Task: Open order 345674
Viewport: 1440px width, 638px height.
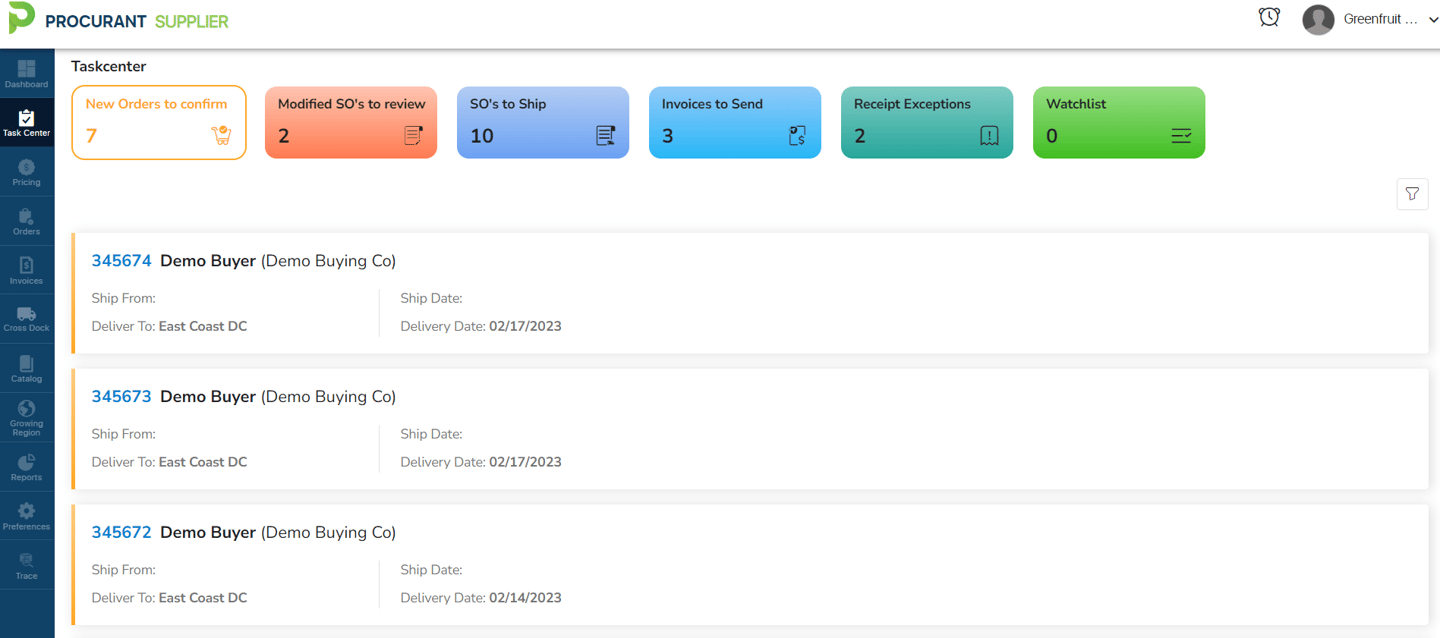Action: coord(121,260)
